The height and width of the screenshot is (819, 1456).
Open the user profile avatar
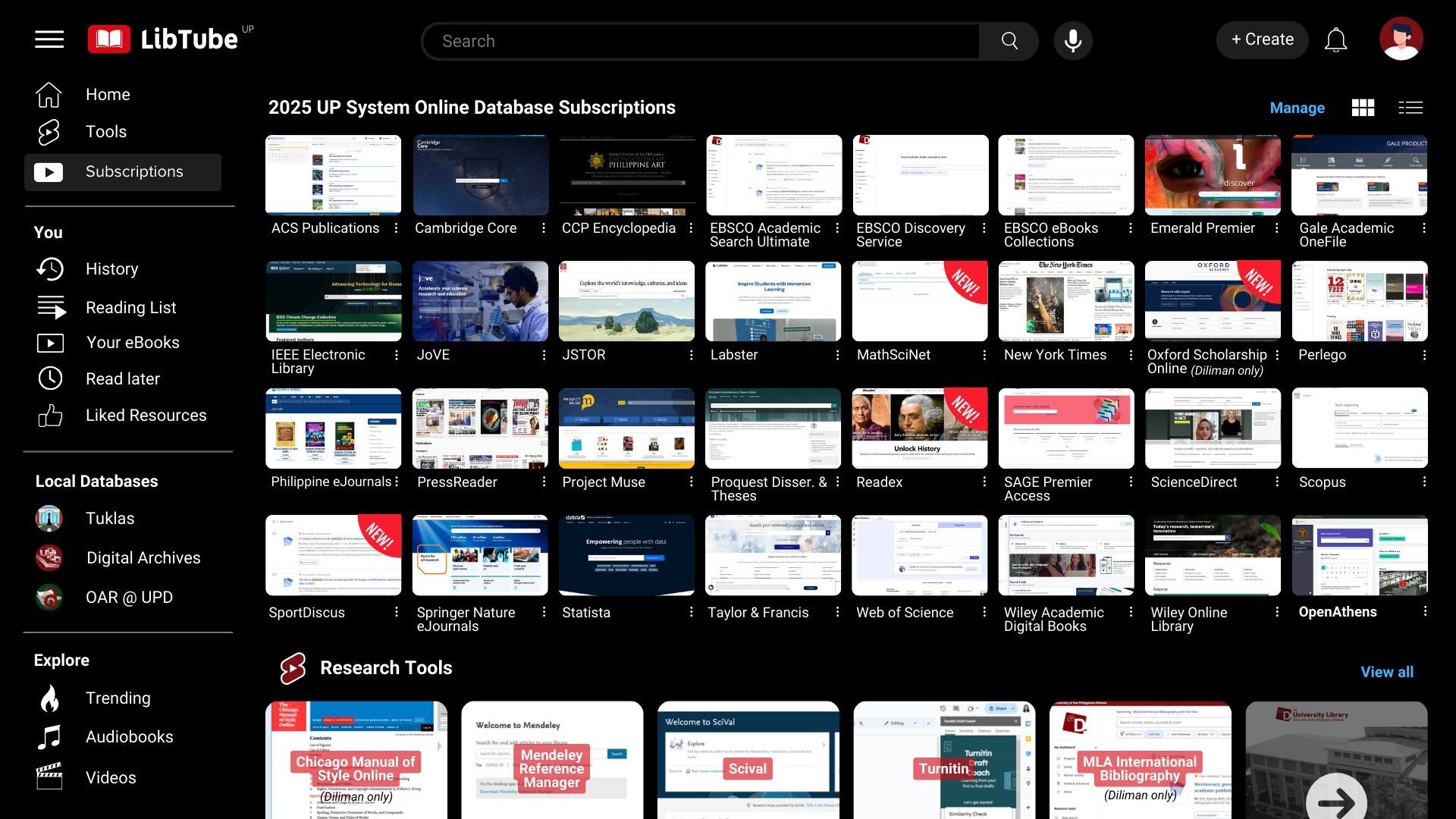tap(1401, 39)
